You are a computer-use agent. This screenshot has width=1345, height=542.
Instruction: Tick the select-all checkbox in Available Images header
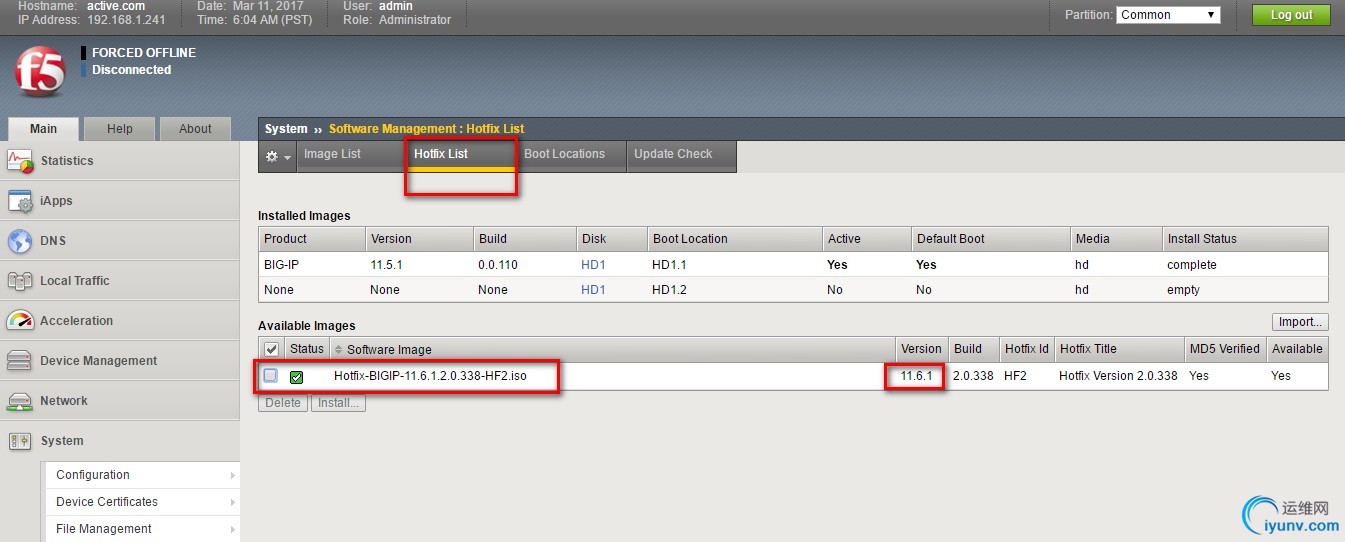click(x=271, y=349)
